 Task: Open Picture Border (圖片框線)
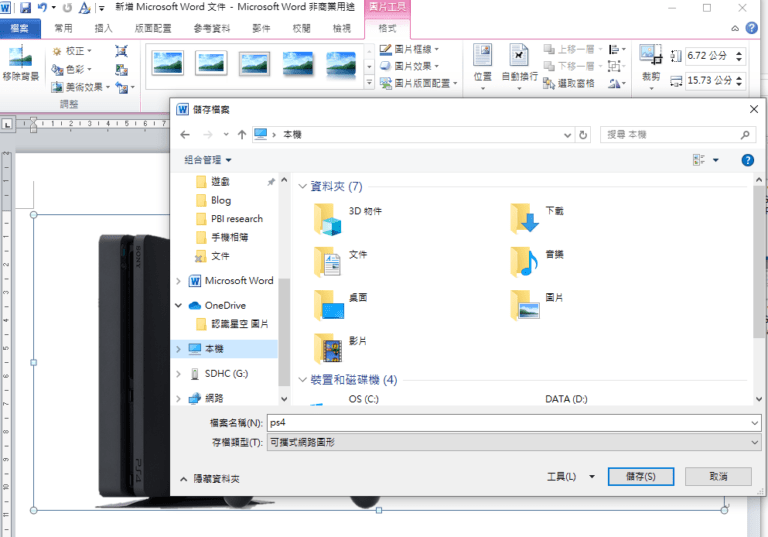coord(409,49)
